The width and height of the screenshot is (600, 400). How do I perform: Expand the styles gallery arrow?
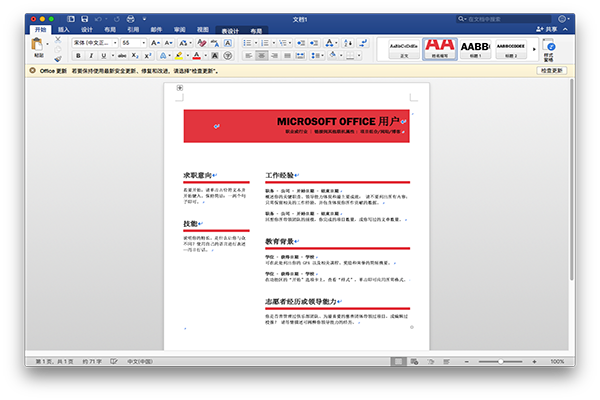point(534,49)
